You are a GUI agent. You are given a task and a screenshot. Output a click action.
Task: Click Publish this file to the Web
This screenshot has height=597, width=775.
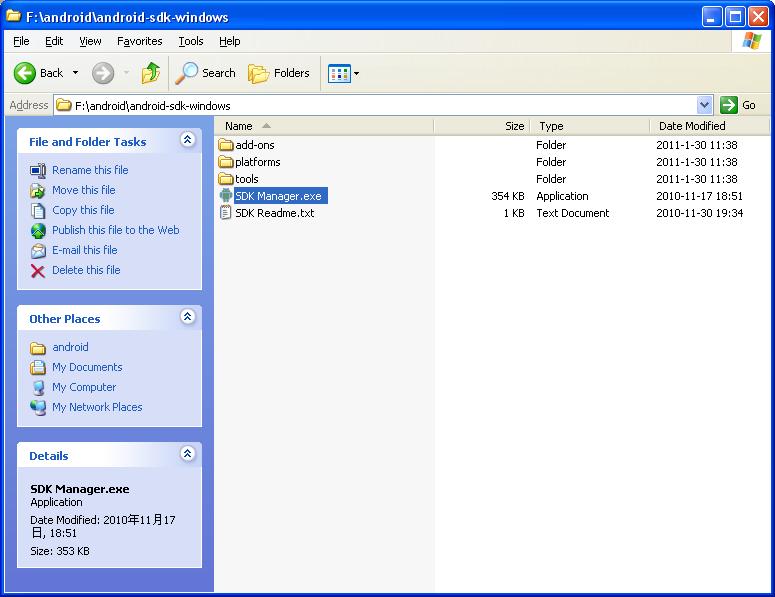pos(116,230)
